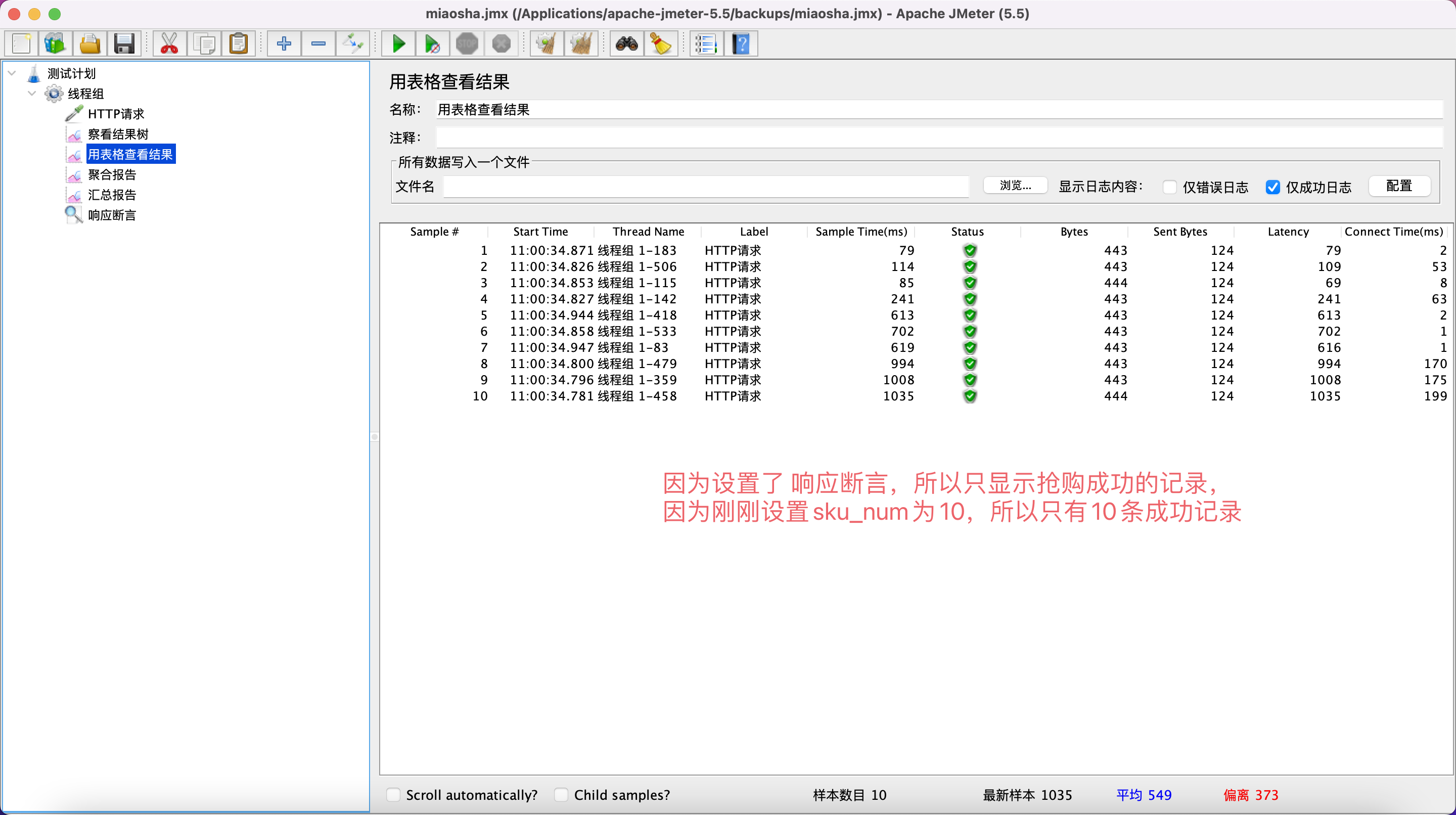The image size is (1456, 815).
Task: Open the Function helper list icon
Action: [x=707, y=43]
